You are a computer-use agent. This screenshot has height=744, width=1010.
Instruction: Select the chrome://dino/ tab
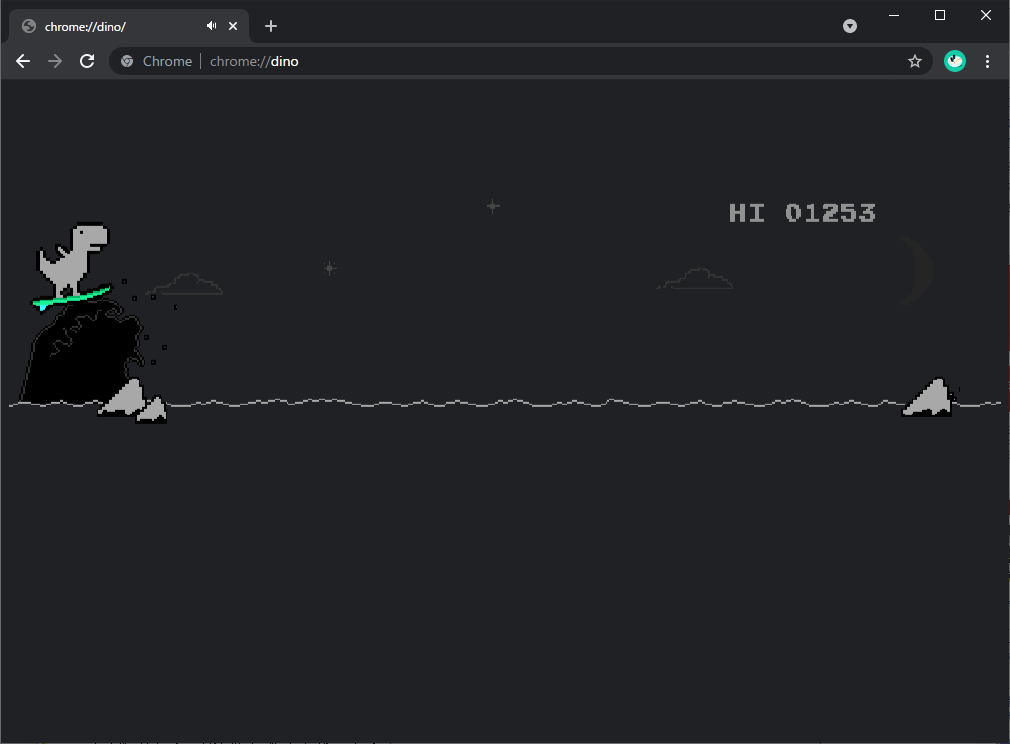(129, 26)
